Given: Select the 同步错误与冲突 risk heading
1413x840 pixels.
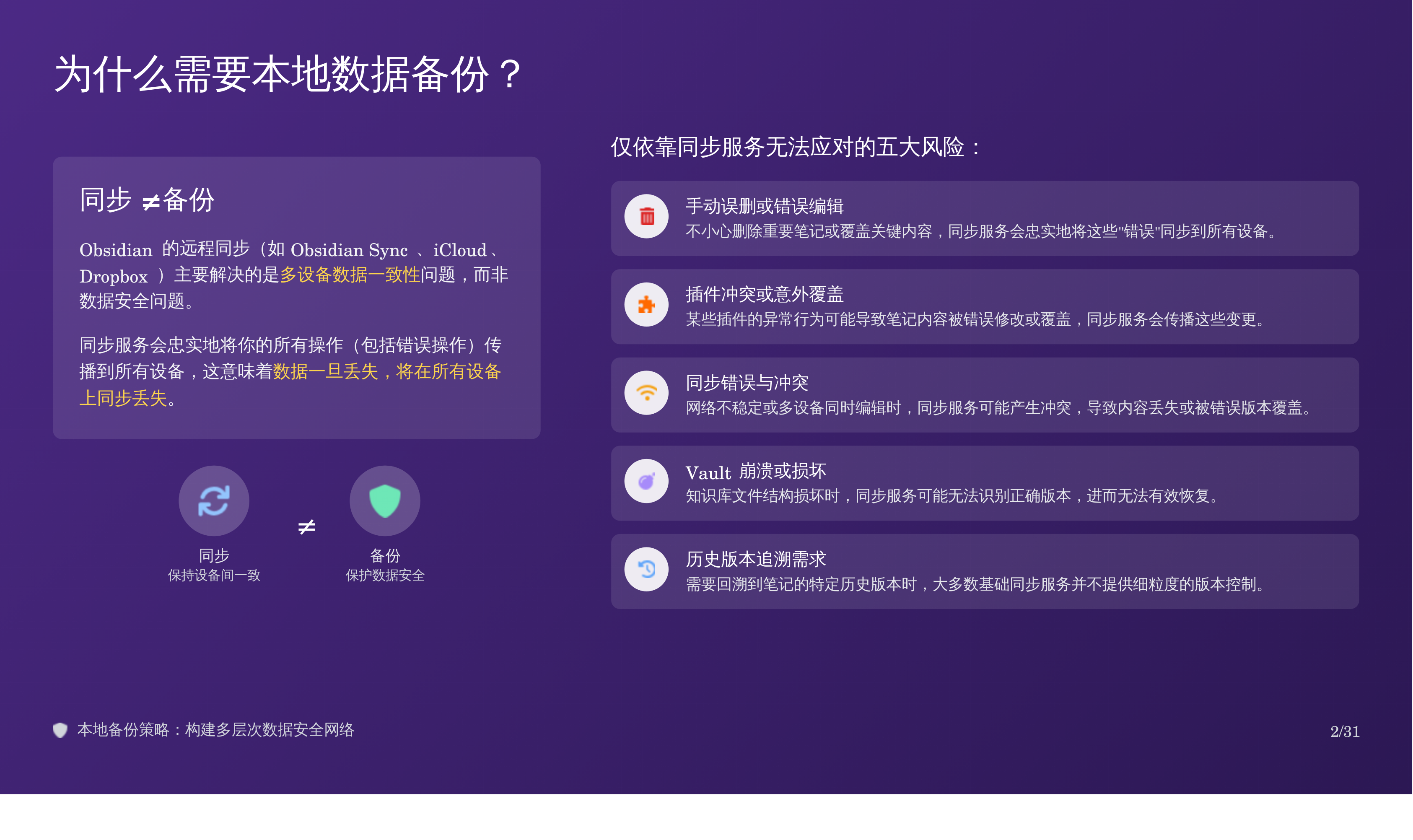Looking at the screenshot, I should [747, 383].
